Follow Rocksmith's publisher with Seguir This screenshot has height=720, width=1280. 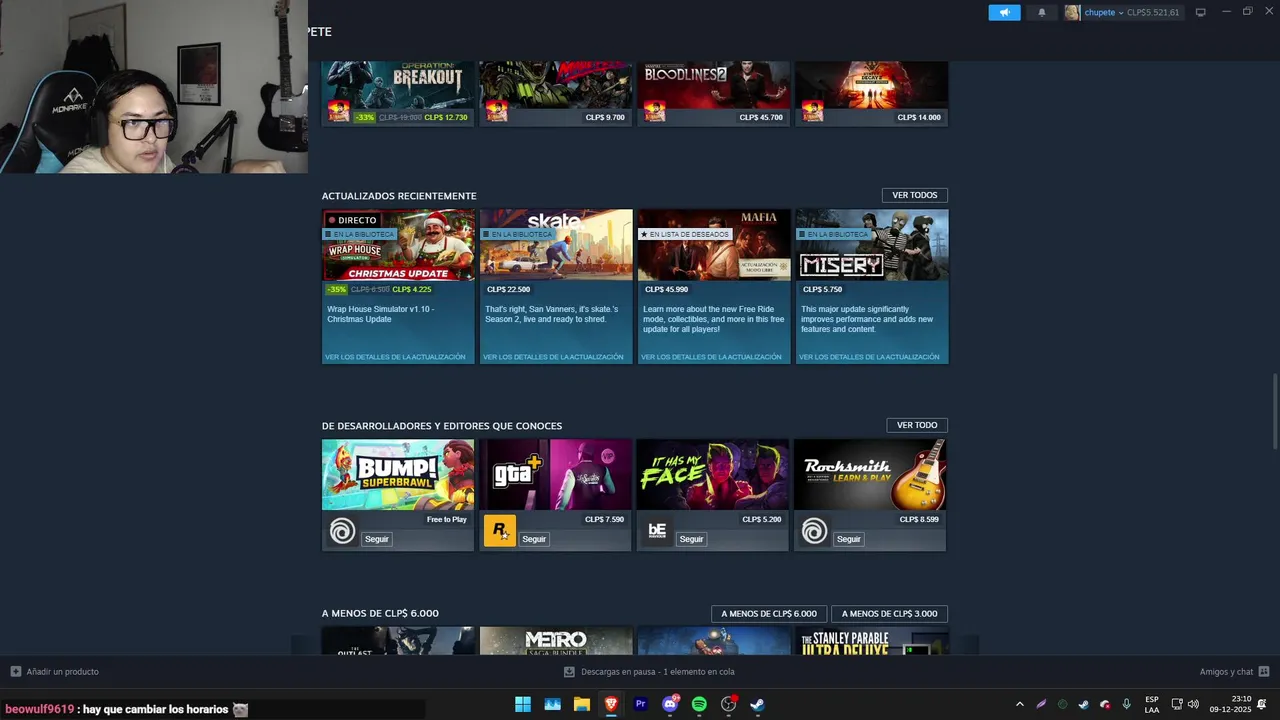coord(849,539)
